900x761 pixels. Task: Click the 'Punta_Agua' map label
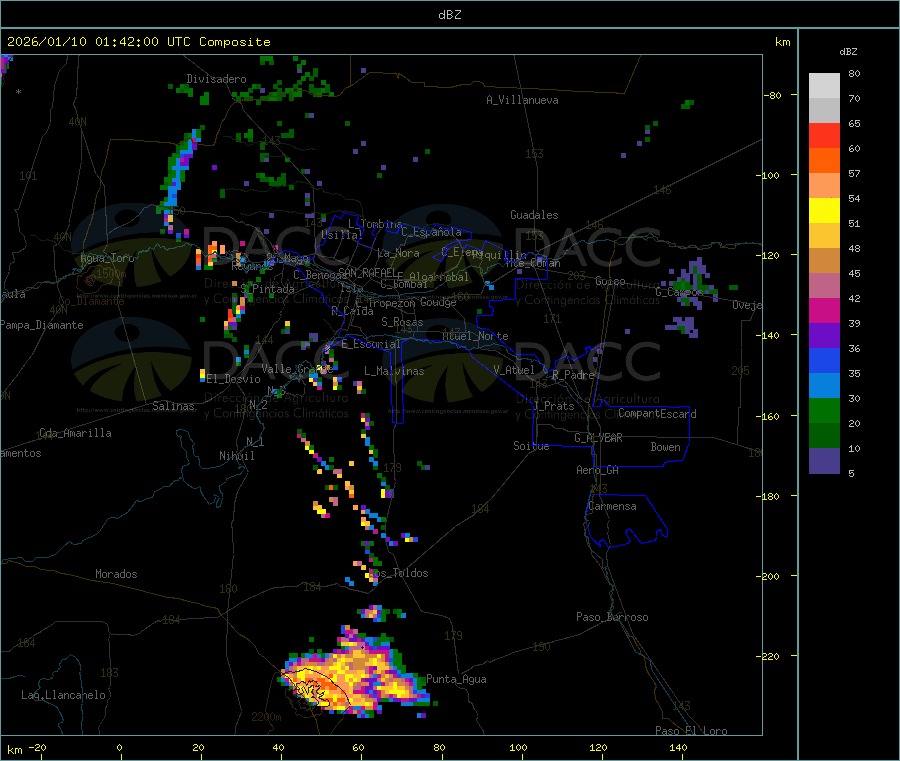click(x=456, y=679)
